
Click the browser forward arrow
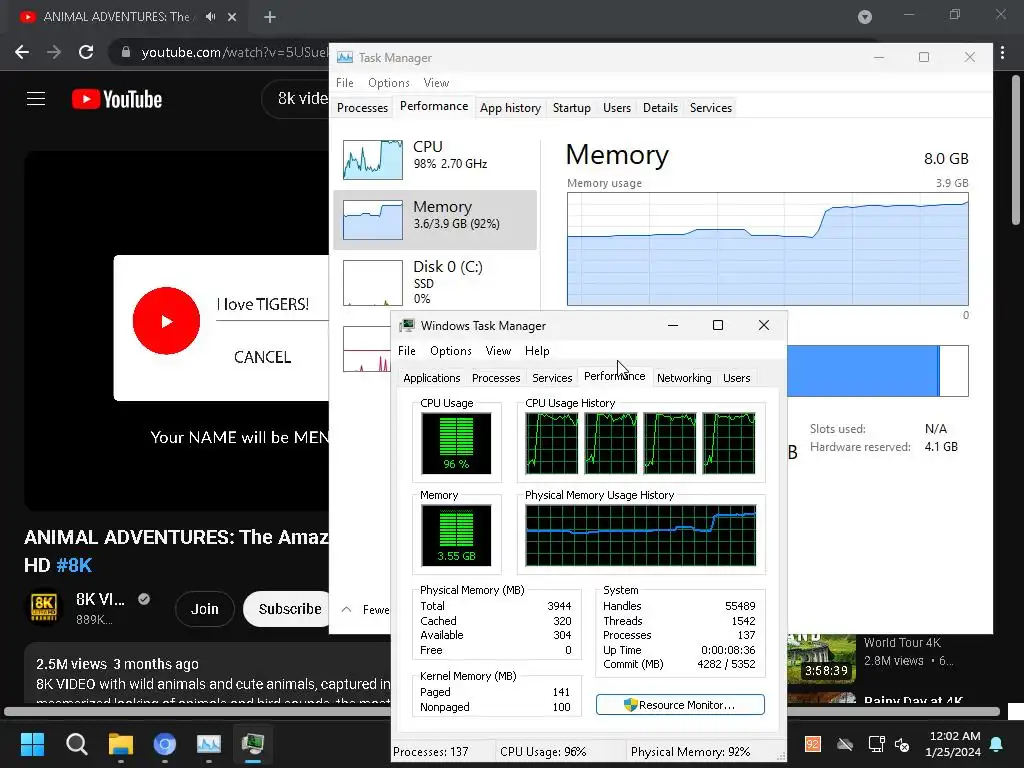(x=54, y=52)
